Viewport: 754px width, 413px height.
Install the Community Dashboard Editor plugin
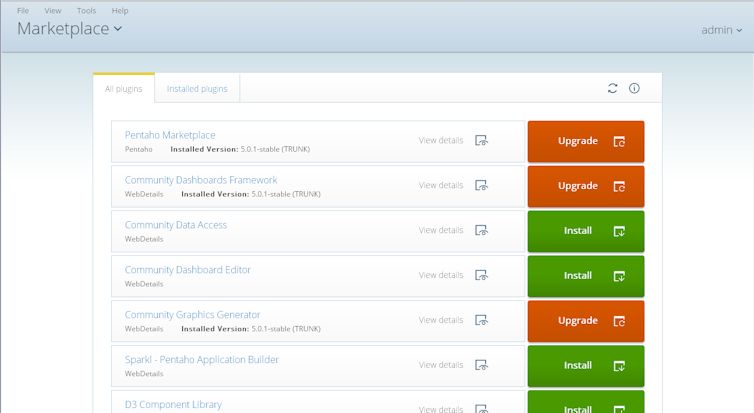tap(586, 276)
